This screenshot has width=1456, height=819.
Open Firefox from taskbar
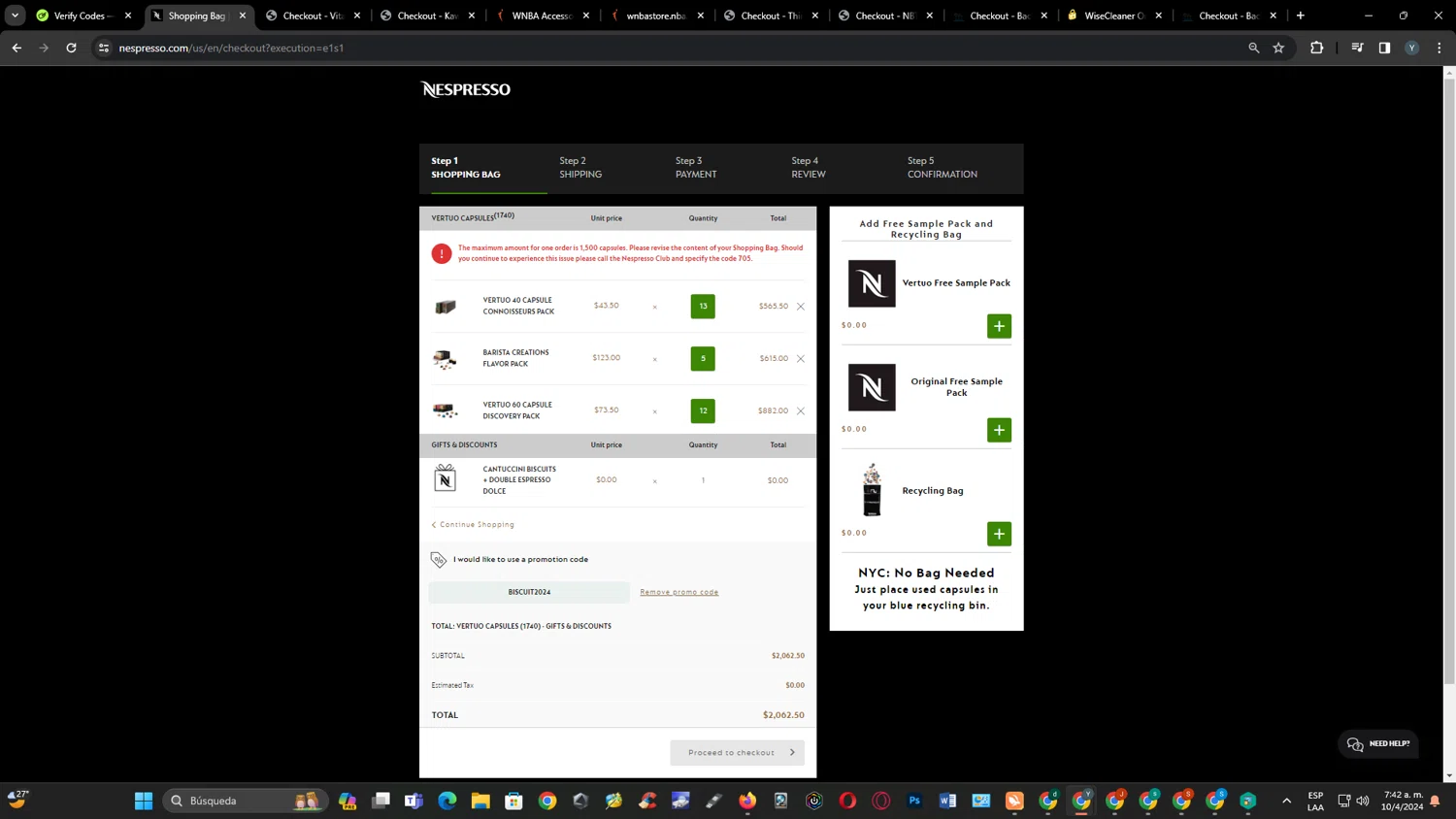tap(747, 801)
